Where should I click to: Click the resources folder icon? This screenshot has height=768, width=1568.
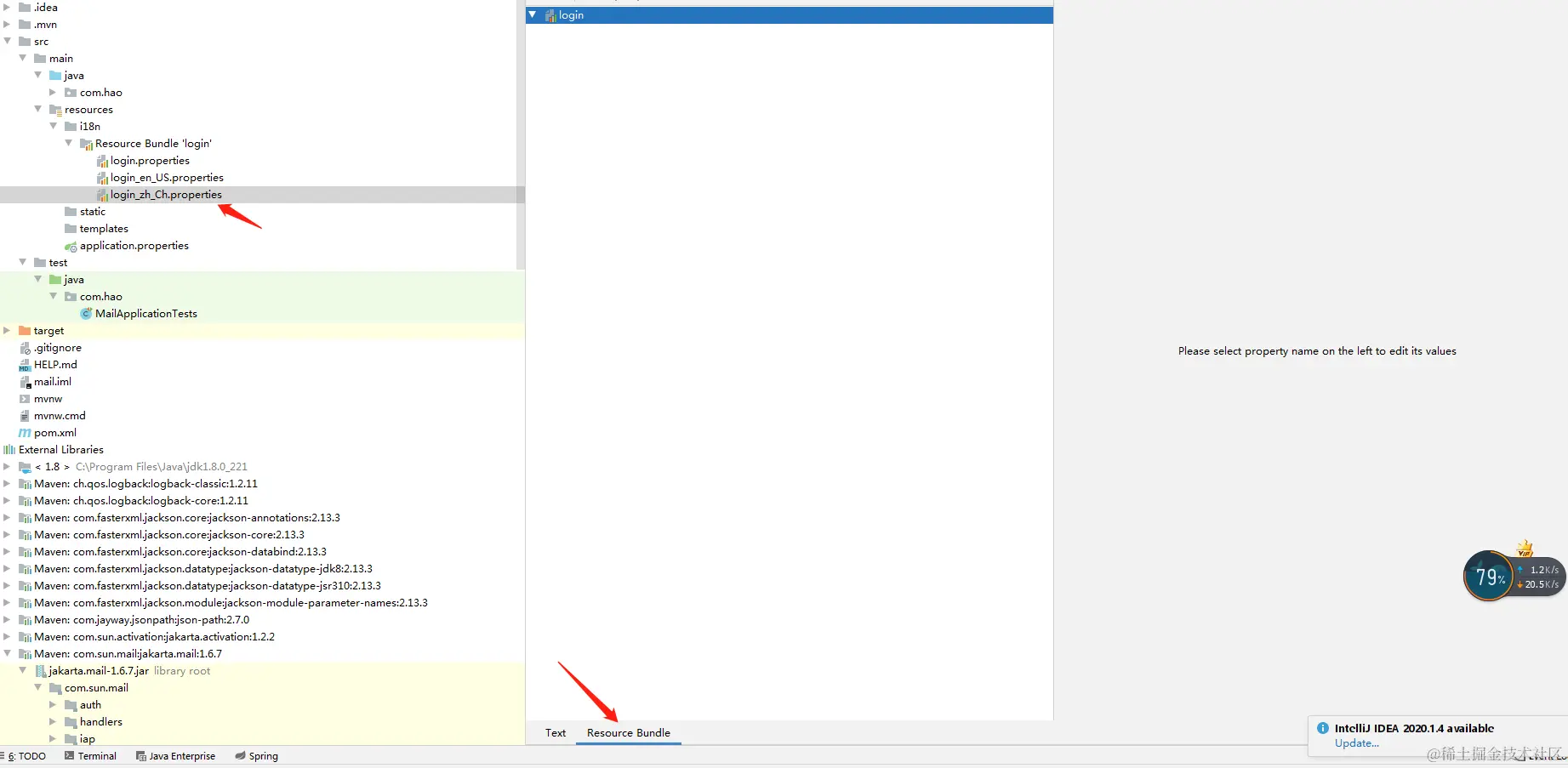coord(55,110)
